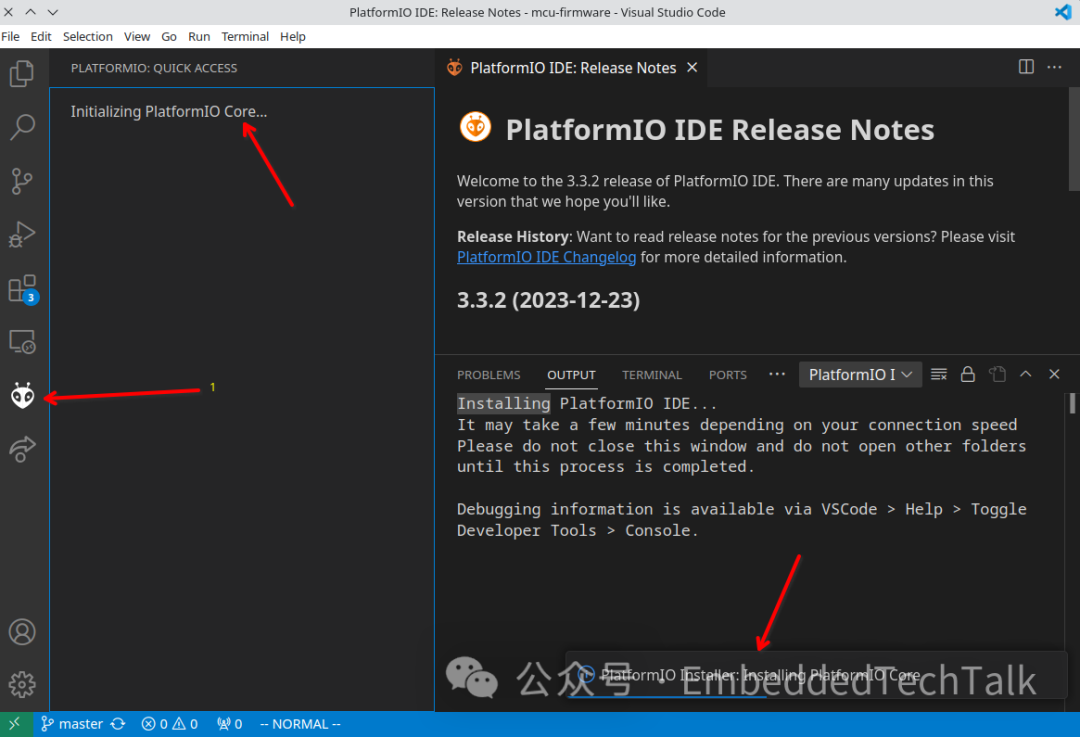Open the Manage settings gear

coord(23,685)
